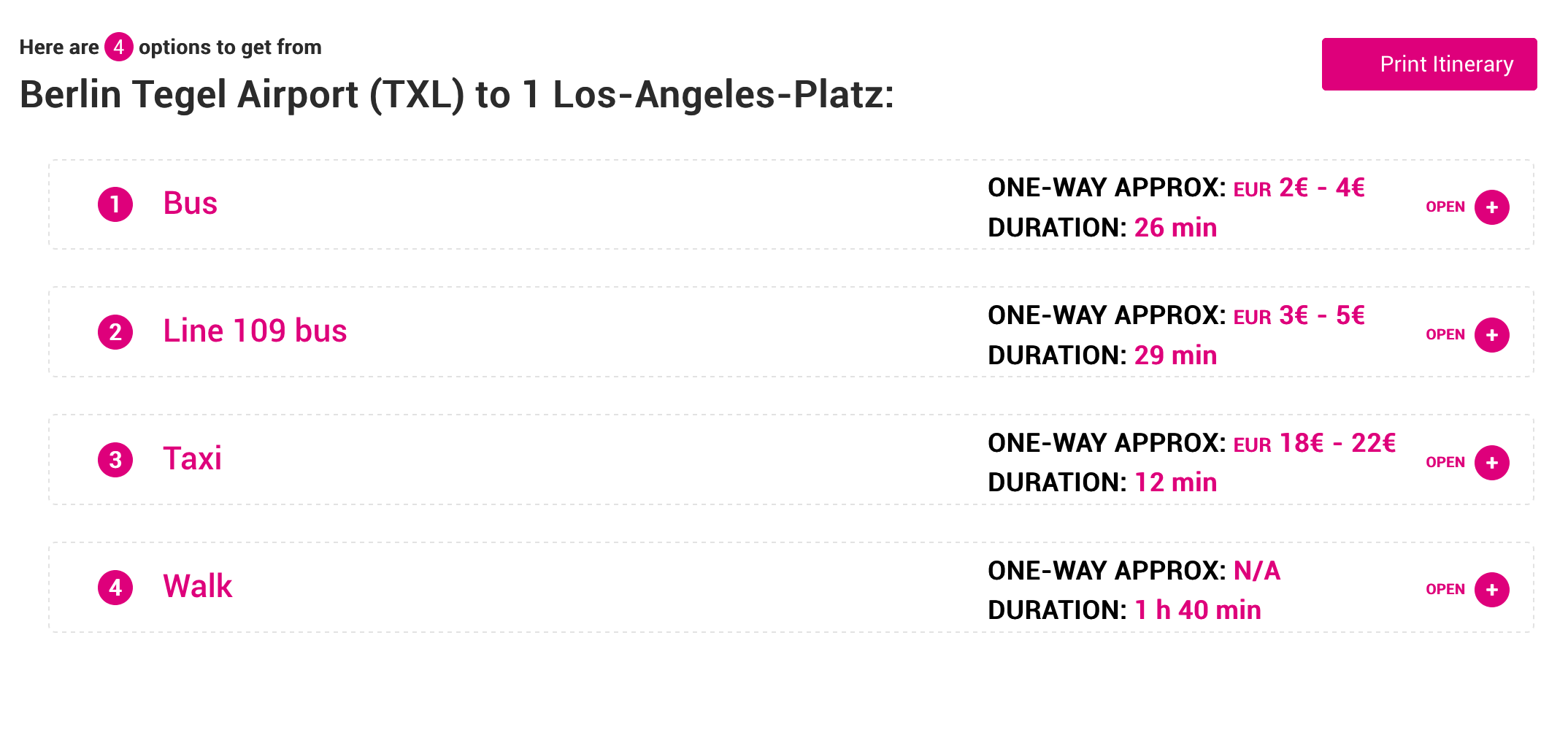
Task: Print the itinerary
Action: click(x=1429, y=64)
